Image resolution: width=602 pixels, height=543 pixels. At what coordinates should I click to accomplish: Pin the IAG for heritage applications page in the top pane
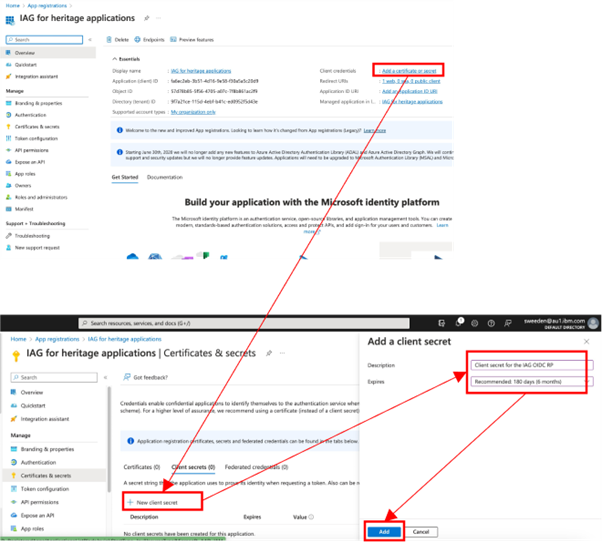[147, 18]
